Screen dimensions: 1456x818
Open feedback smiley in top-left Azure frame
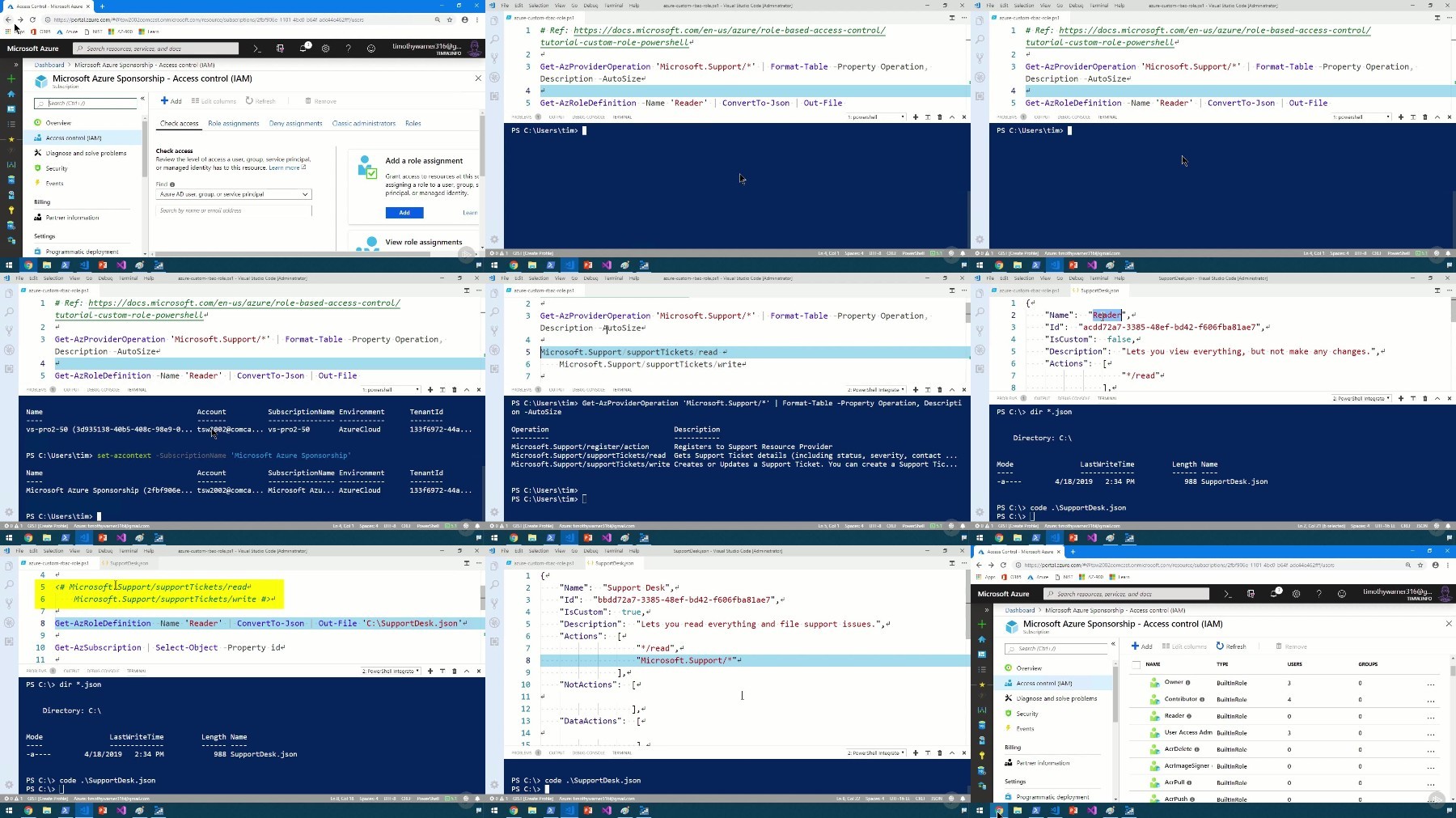click(371, 49)
